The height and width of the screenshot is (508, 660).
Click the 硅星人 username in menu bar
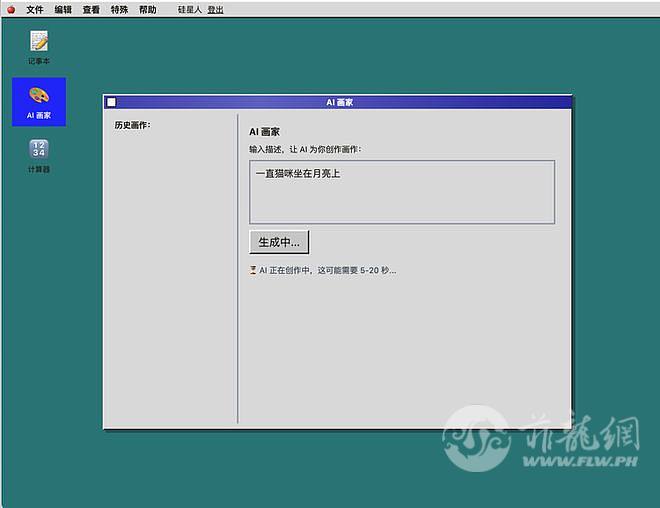[189, 9]
